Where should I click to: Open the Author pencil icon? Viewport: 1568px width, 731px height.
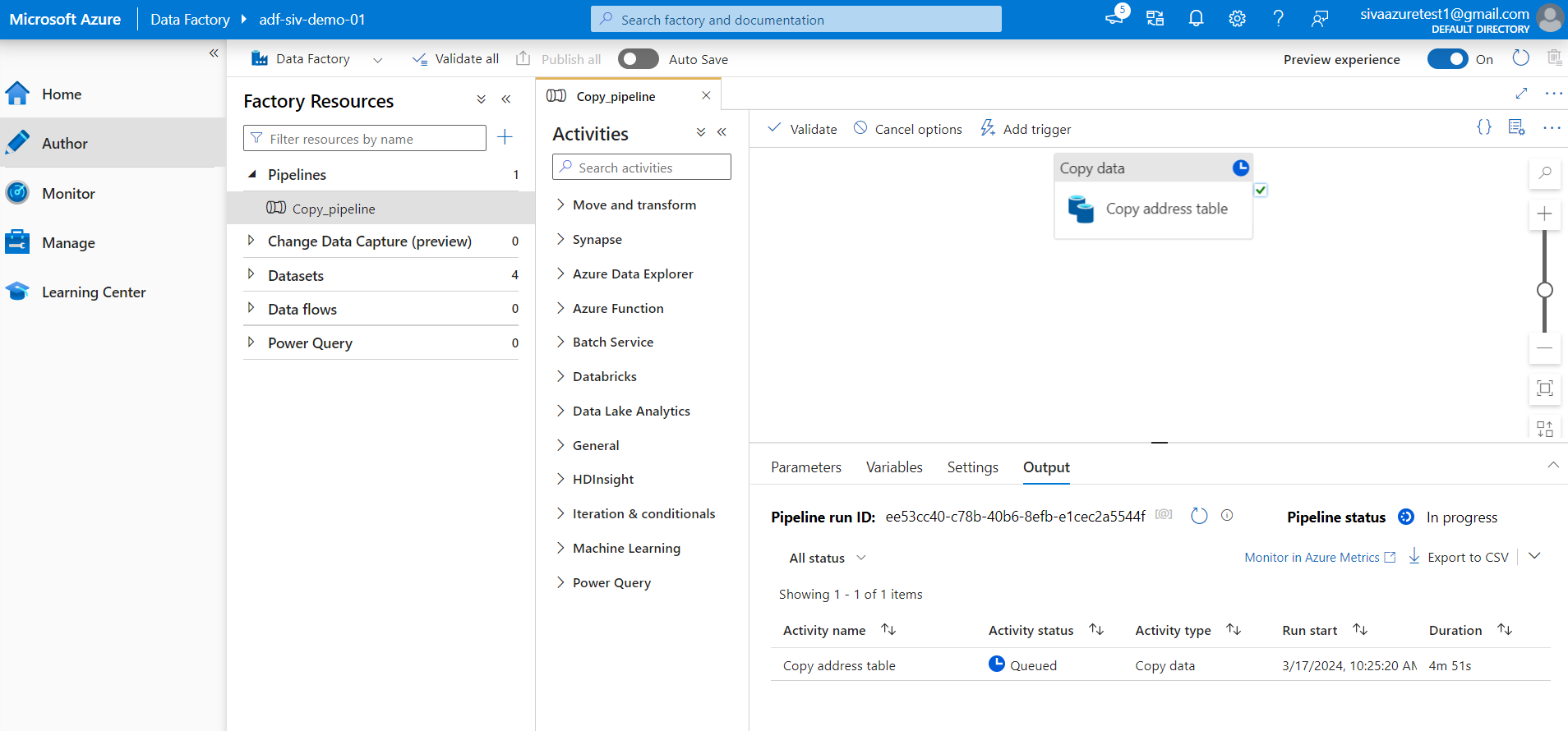[x=17, y=143]
